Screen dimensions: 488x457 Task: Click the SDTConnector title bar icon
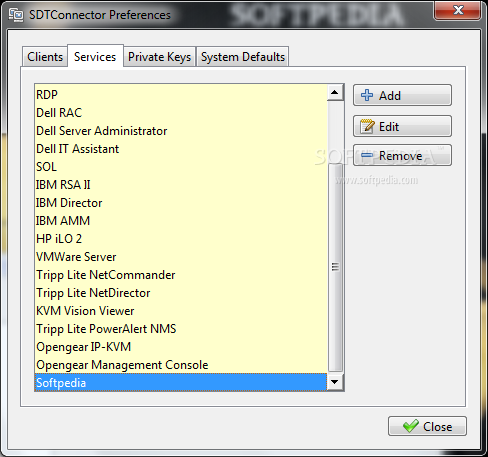click(16, 15)
